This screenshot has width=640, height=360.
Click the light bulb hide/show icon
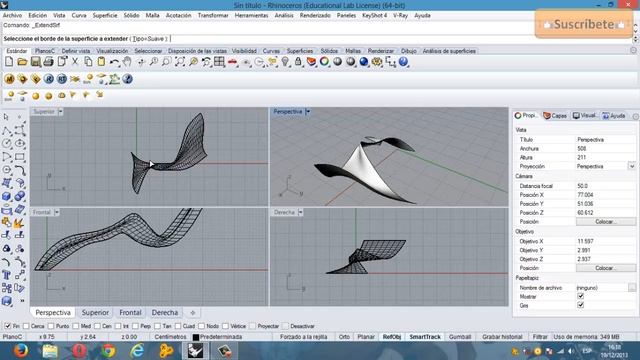285,62
